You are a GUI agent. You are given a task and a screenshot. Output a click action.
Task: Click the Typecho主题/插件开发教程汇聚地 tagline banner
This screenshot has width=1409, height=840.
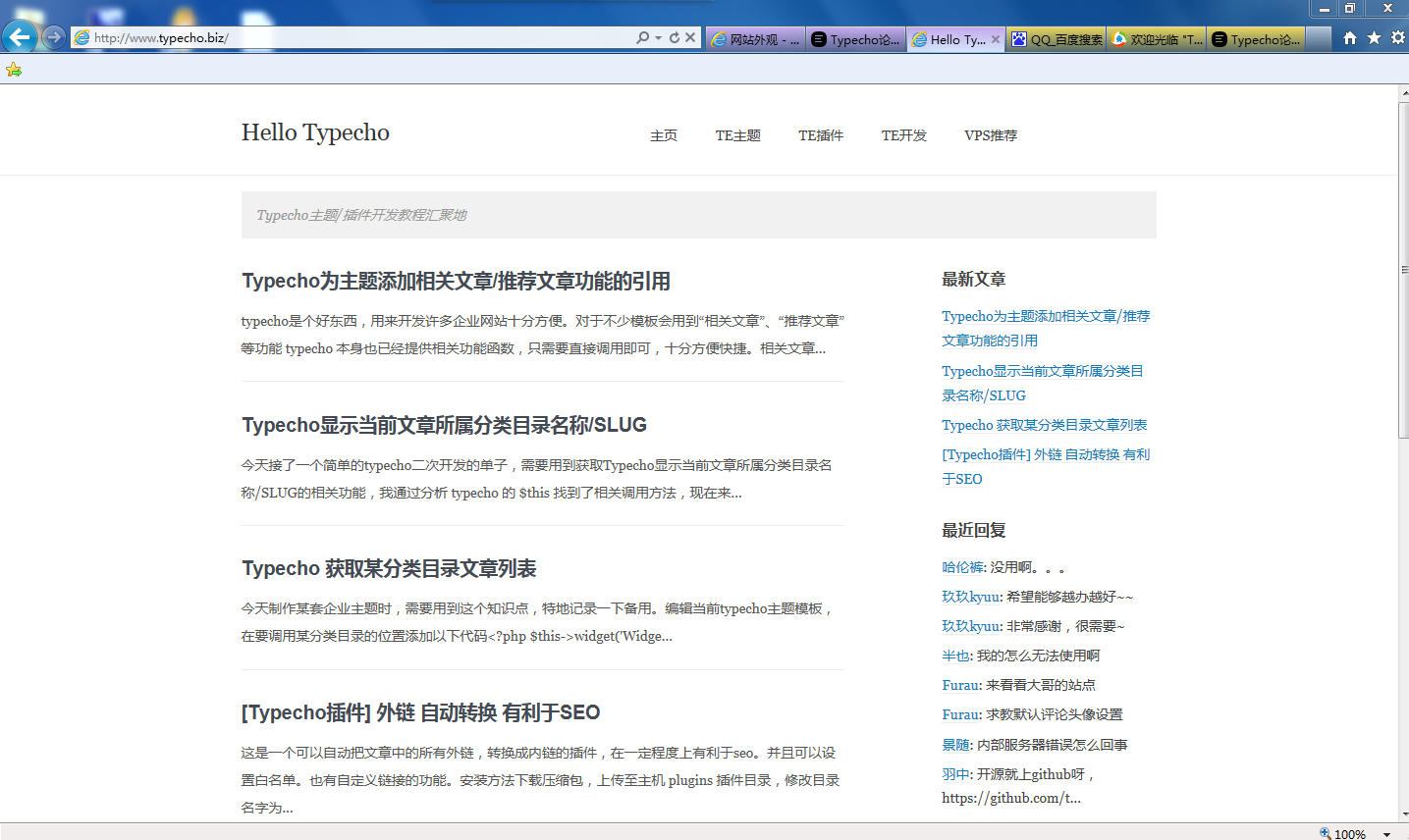click(x=699, y=215)
